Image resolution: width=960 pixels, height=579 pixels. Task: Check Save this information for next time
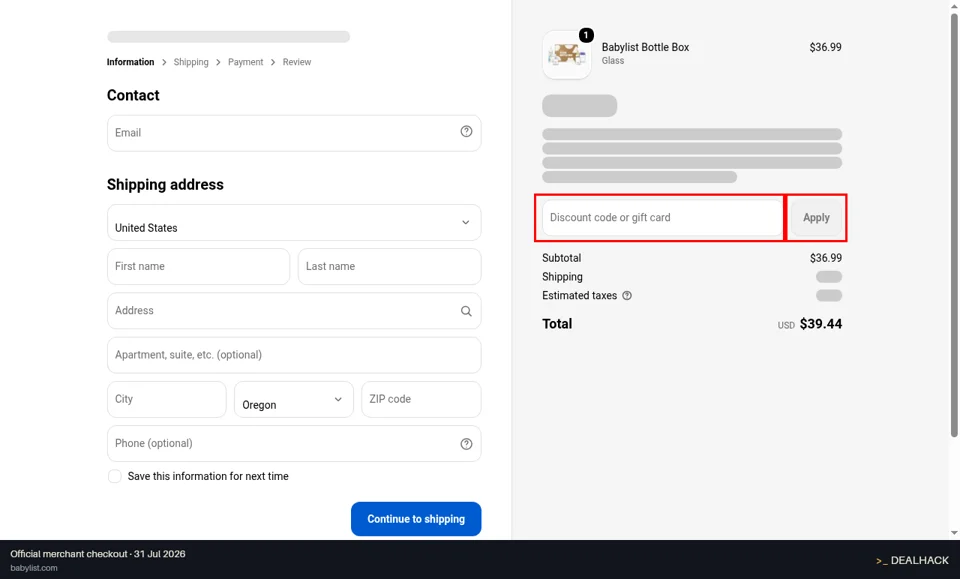coord(114,476)
